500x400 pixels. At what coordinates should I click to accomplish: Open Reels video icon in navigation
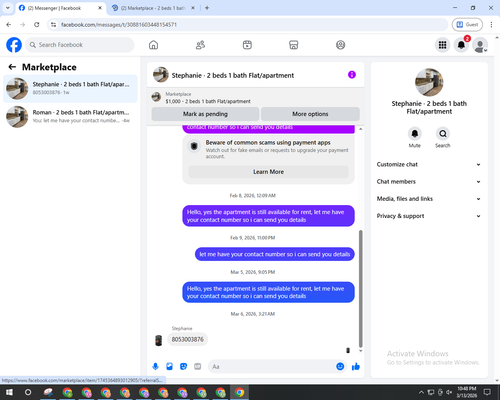[247, 45]
